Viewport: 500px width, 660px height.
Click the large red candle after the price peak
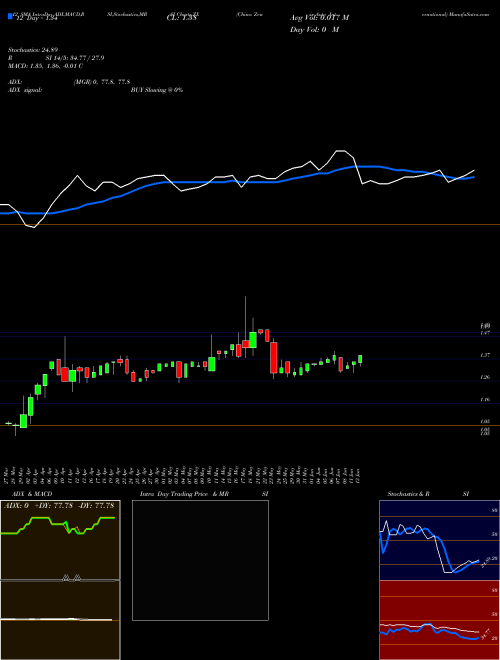click(x=274, y=357)
